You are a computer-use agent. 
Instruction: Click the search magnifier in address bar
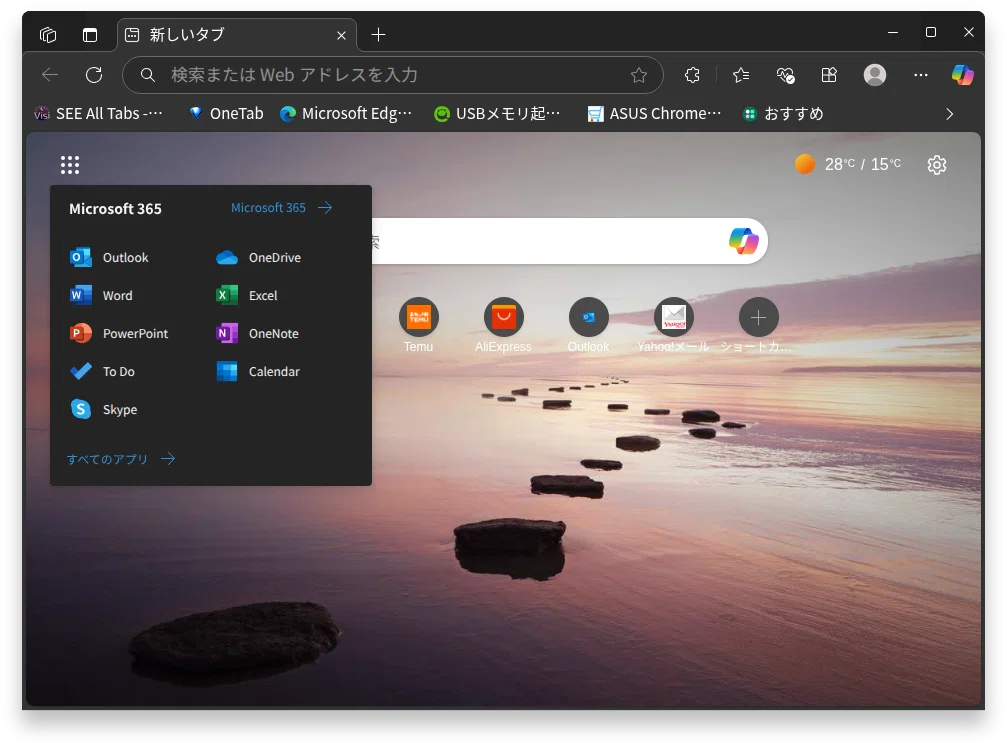[x=148, y=75]
